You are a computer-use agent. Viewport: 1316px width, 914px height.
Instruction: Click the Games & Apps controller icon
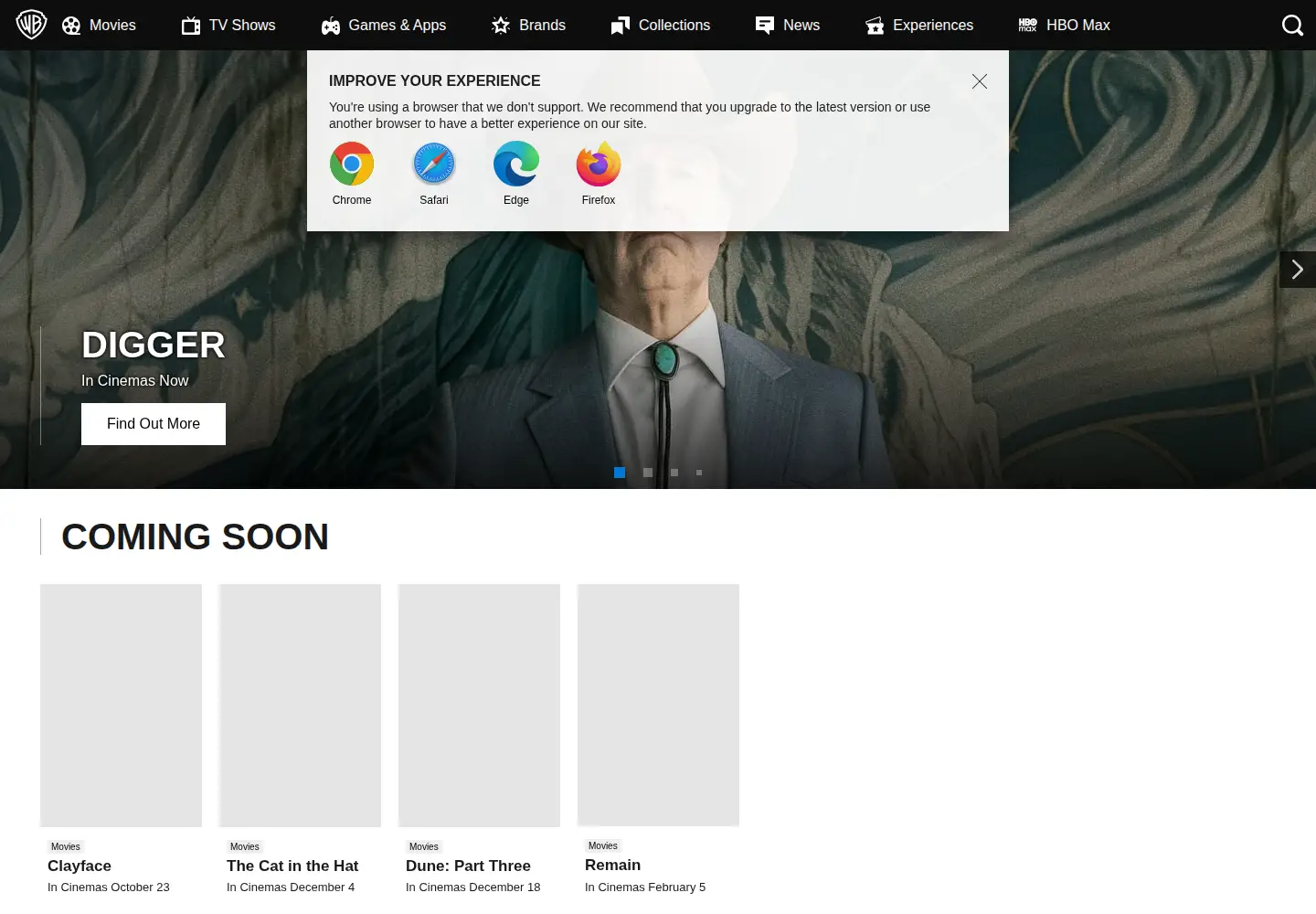(331, 26)
